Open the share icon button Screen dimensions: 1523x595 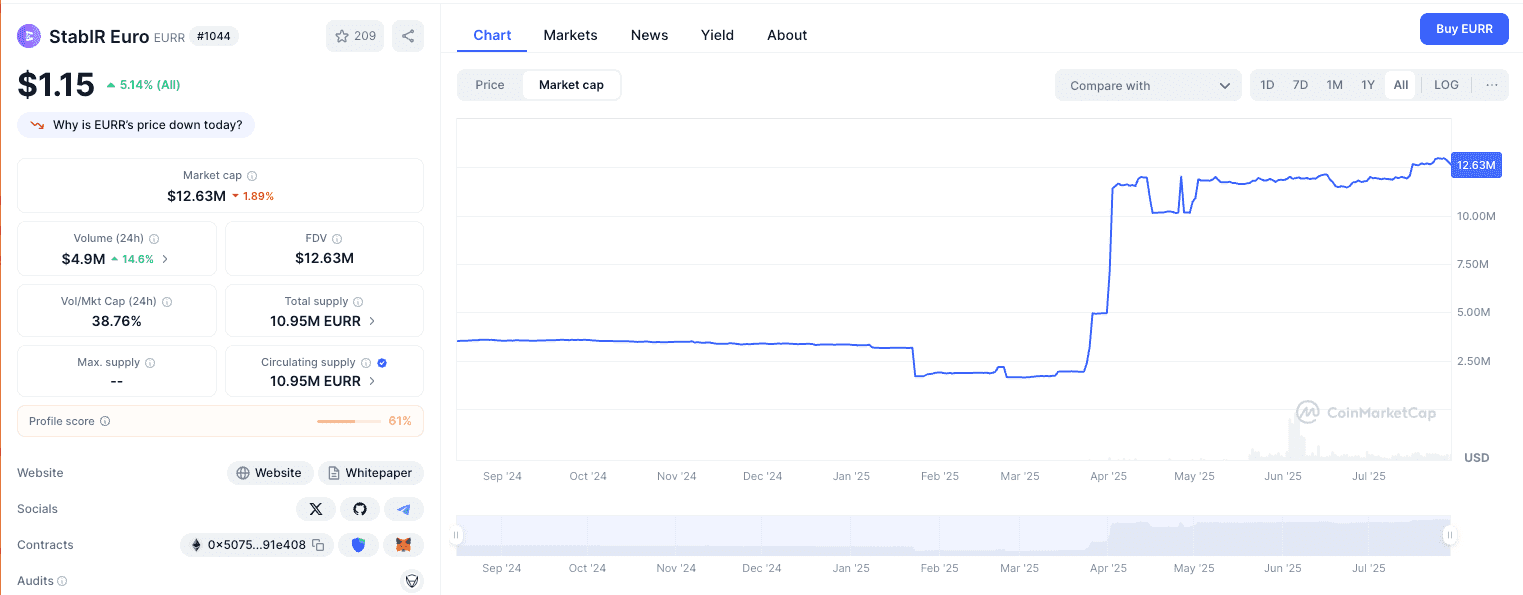click(x=408, y=36)
